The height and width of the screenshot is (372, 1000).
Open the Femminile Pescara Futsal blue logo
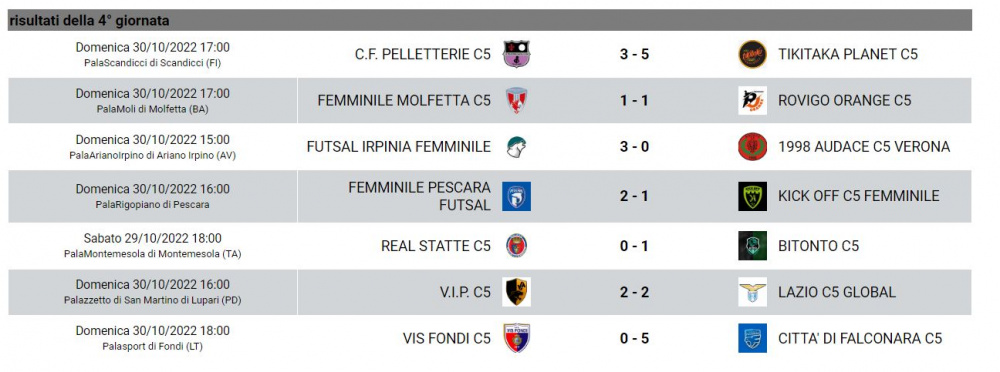[x=516, y=196]
